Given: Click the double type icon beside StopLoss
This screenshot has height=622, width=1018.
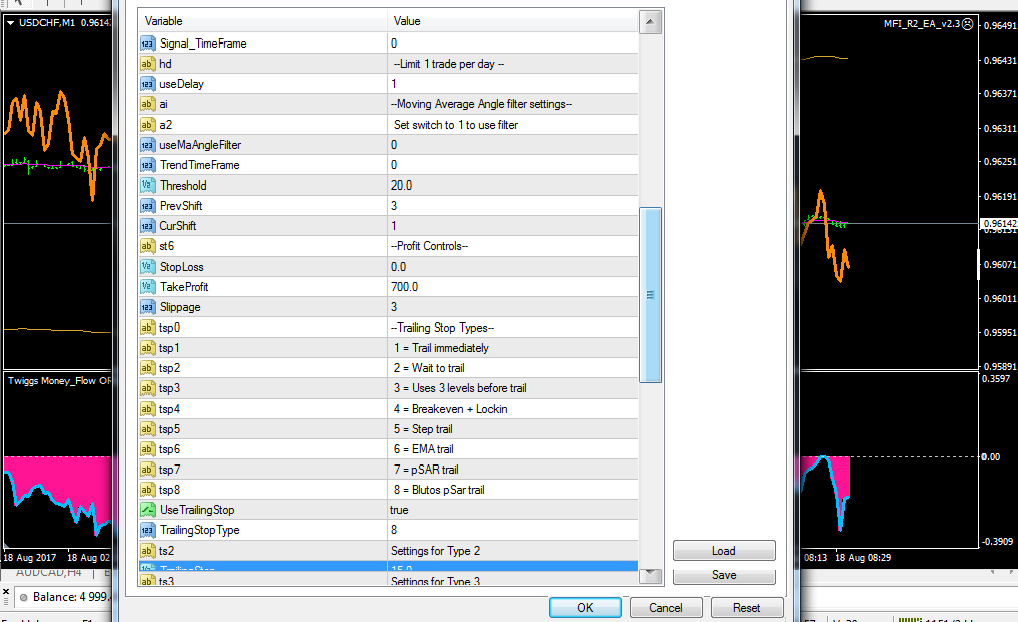Looking at the screenshot, I should [x=147, y=266].
